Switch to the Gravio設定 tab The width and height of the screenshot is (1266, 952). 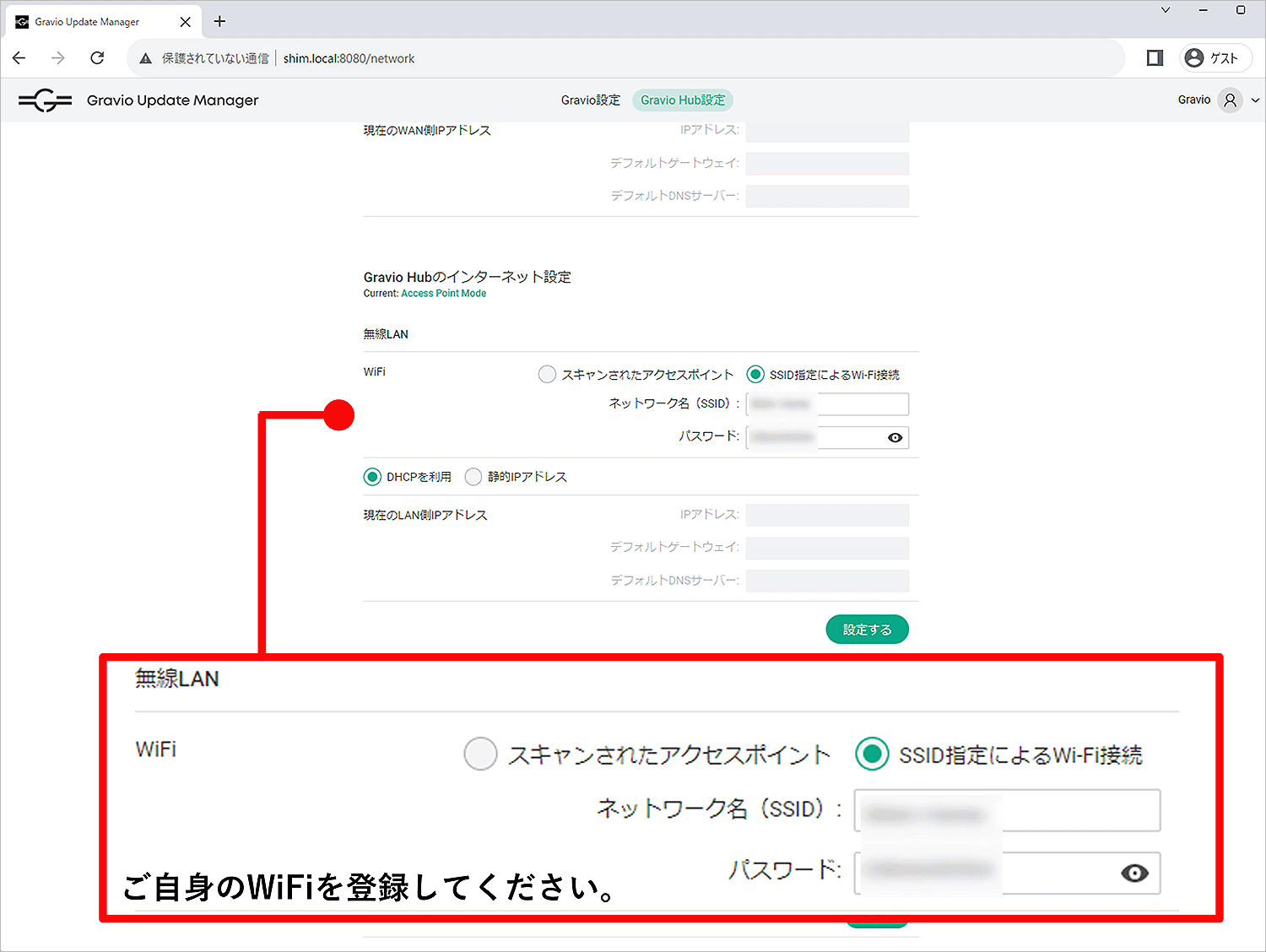(x=591, y=100)
